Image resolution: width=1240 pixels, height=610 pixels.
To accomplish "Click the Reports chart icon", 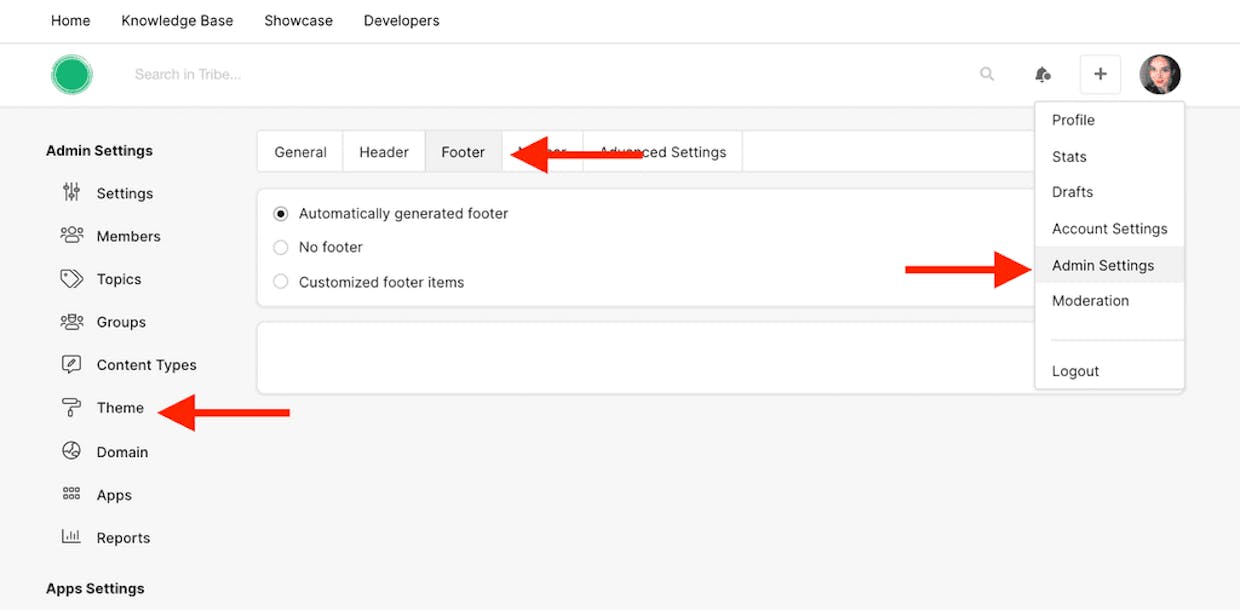I will 71,537.
